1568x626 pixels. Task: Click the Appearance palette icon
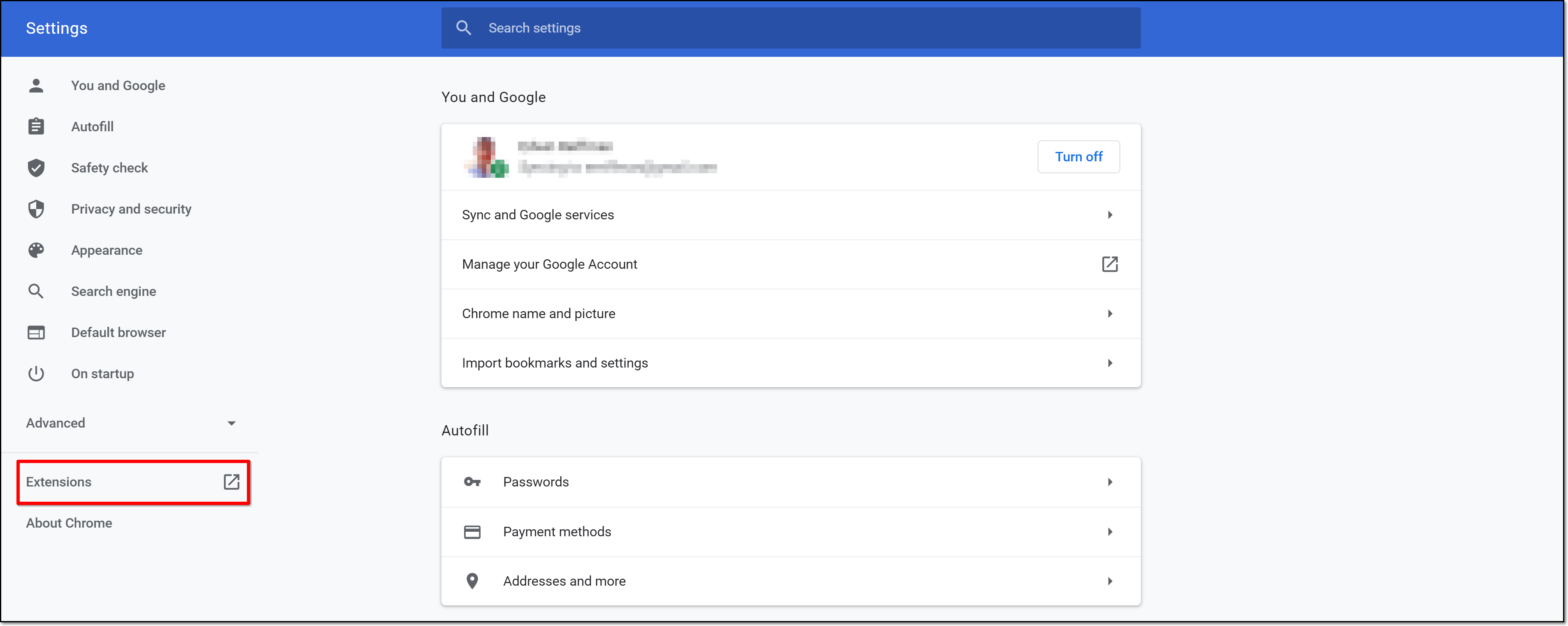(x=36, y=250)
